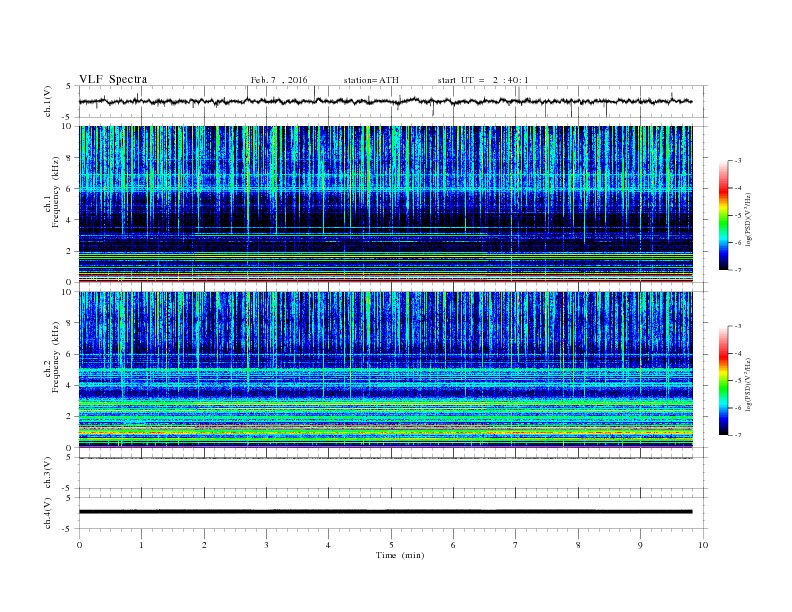The image size is (792, 612).
Task: Click the 'ch.2 Frequency (kHz)' axis label
Action: point(52,356)
